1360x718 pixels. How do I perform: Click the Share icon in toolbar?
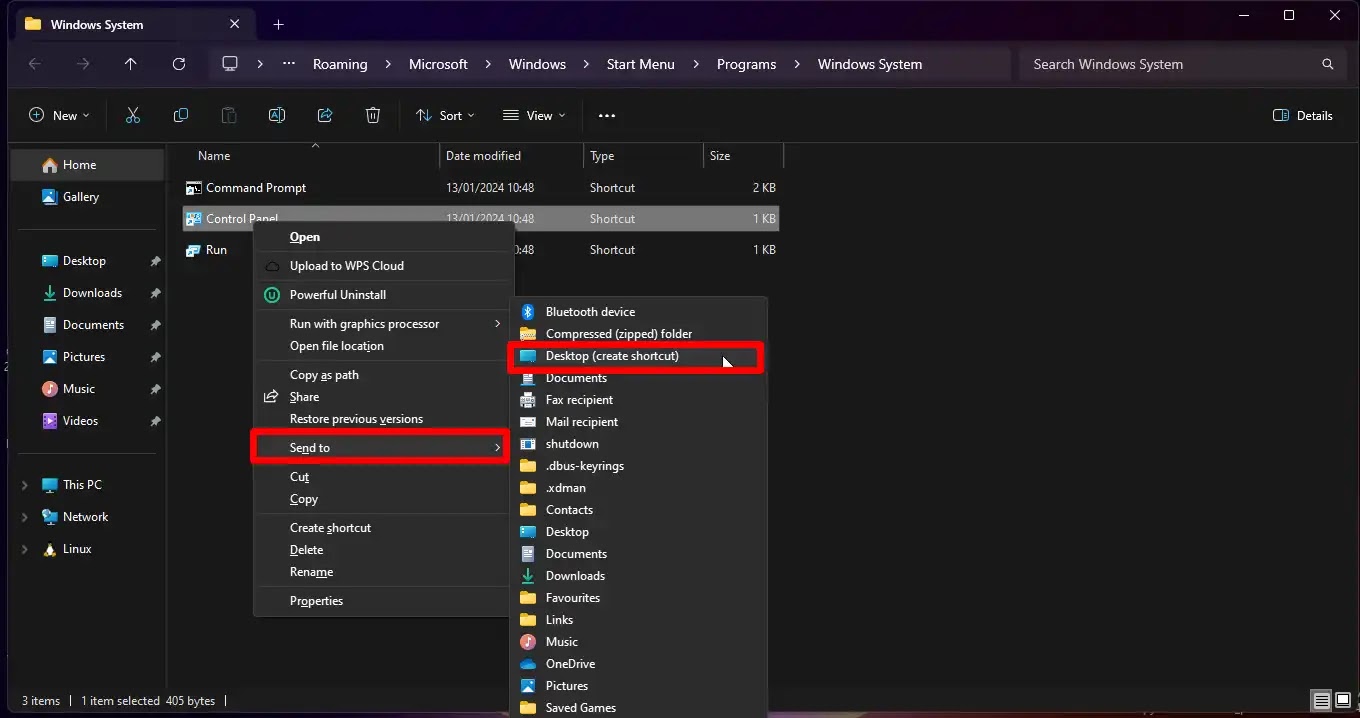325,116
